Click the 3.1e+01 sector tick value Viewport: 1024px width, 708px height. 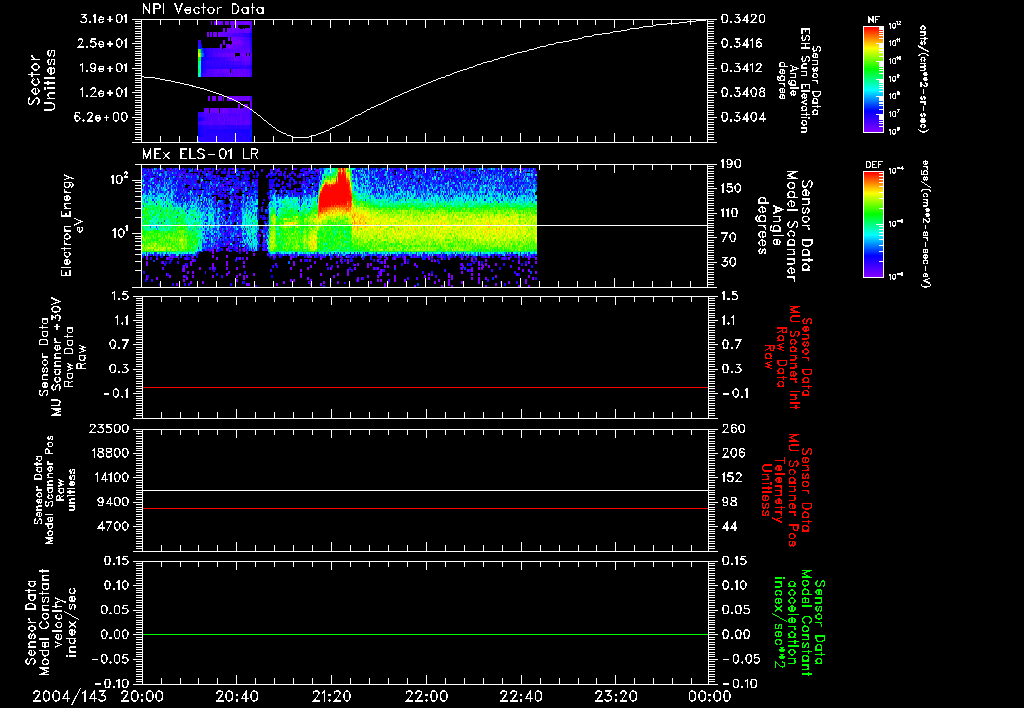[104, 19]
